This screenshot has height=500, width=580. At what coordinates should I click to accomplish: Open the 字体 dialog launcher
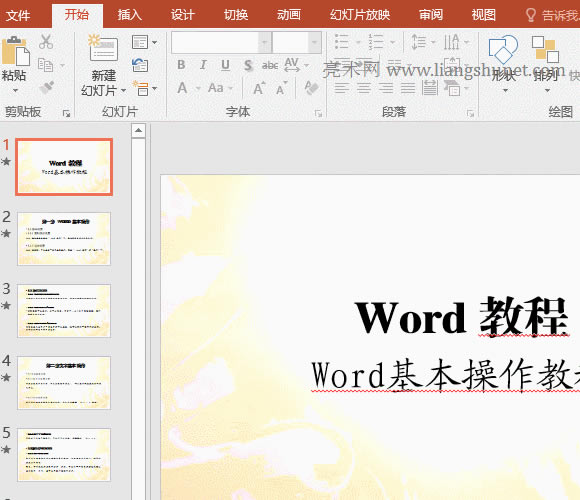pos(318,114)
